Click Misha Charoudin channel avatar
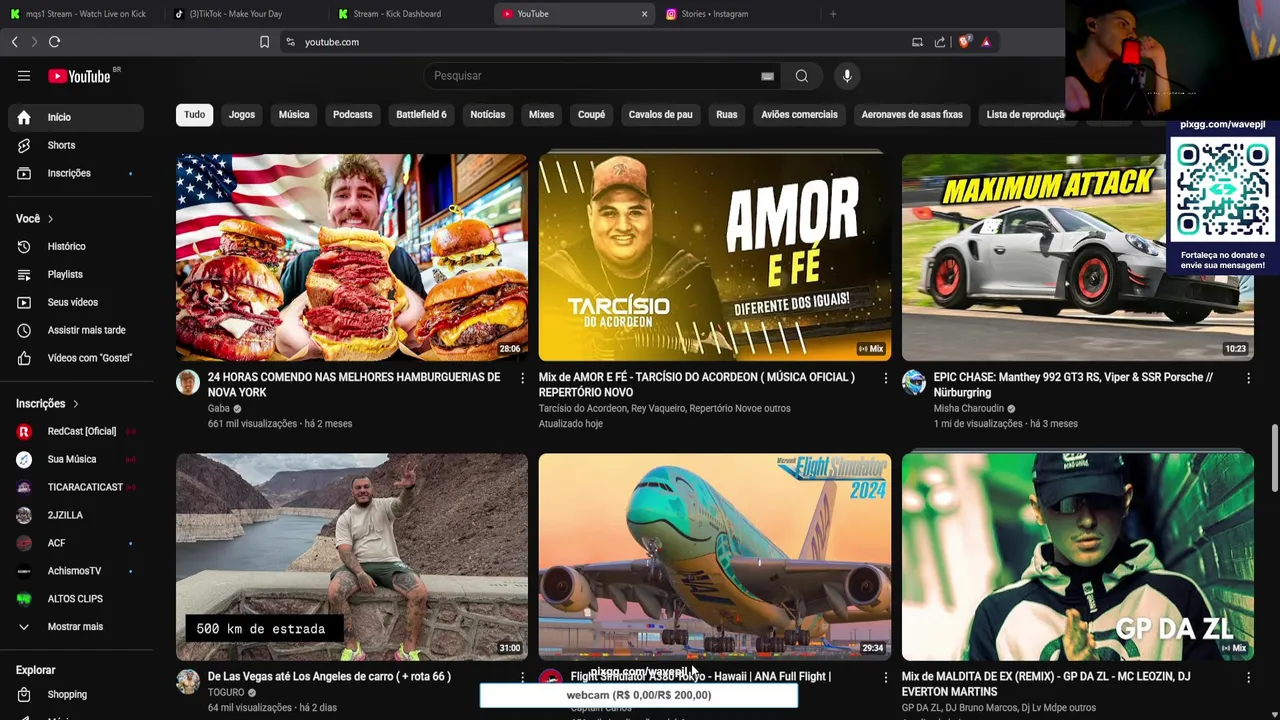This screenshot has width=1280, height=720. 914,382
